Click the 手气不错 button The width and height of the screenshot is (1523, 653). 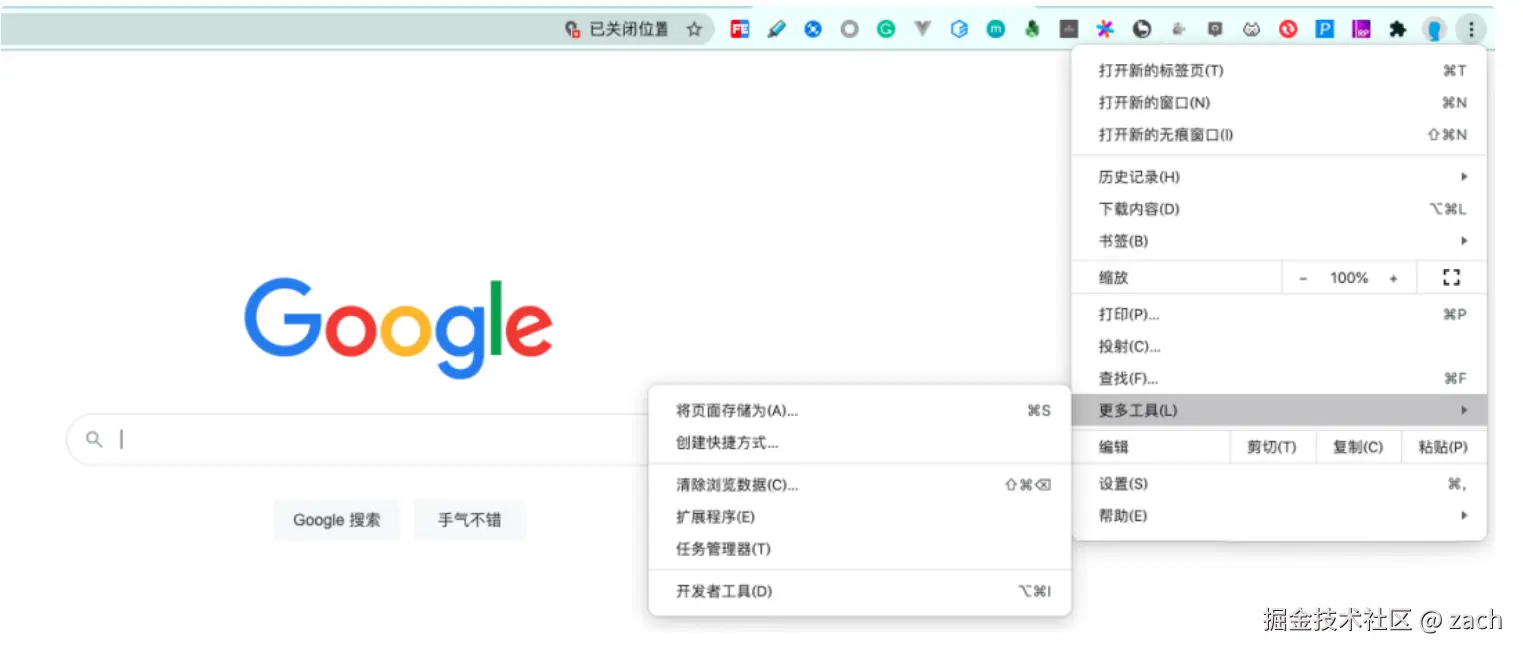point(470,520)
